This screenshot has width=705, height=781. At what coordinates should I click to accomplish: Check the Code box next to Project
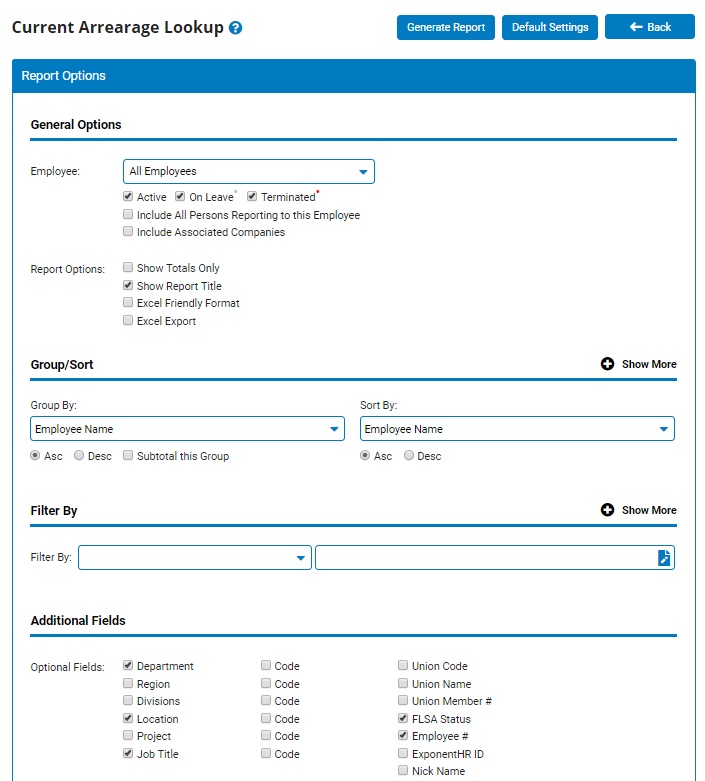tap(266, 735)
